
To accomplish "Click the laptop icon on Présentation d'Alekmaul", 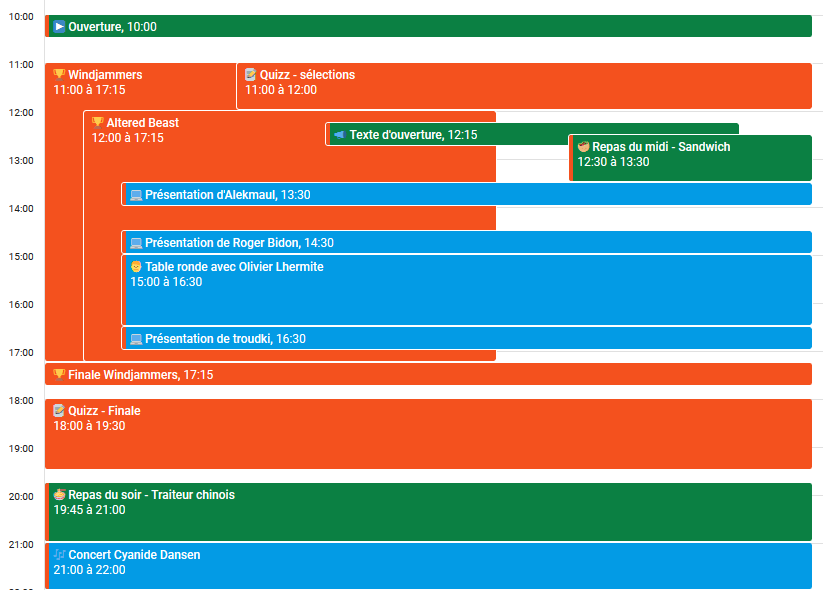I will coord(136,195).
